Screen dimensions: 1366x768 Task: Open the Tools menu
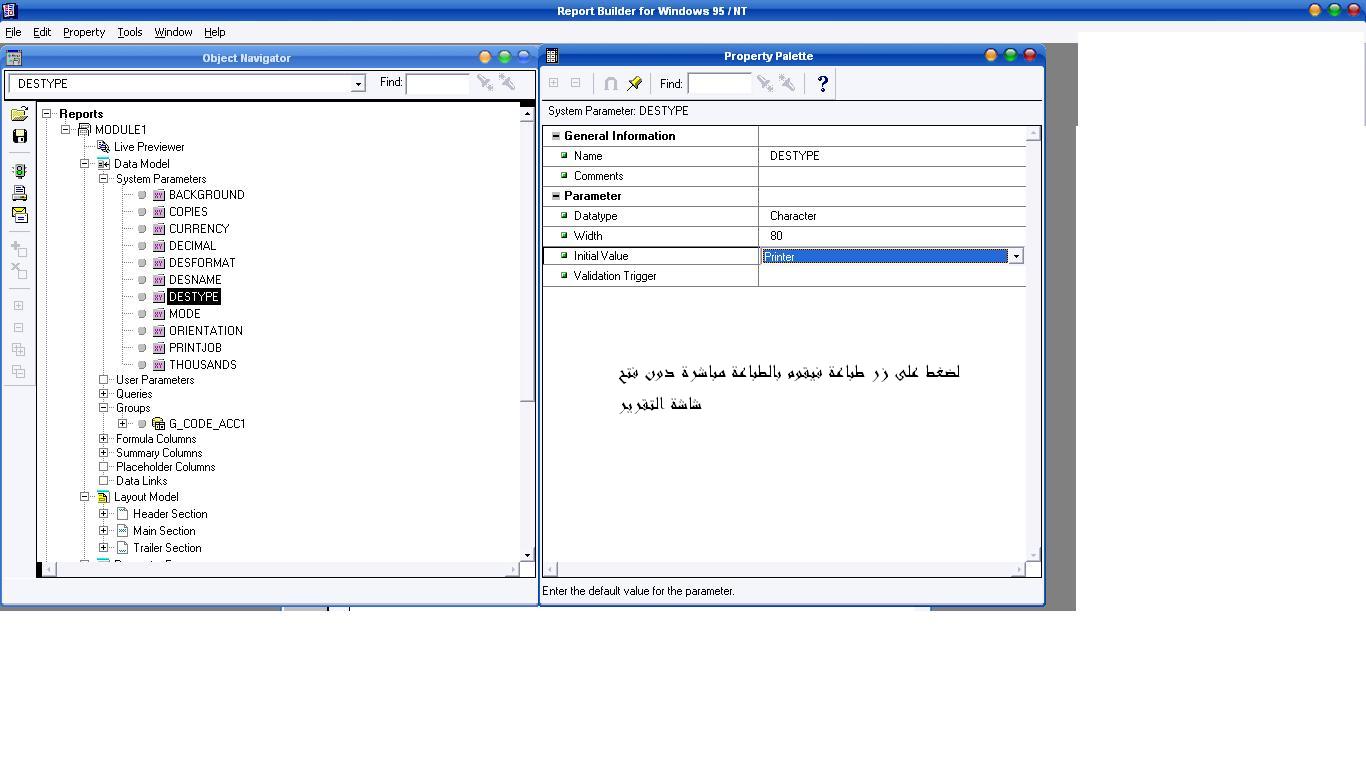tap(129, 32)
